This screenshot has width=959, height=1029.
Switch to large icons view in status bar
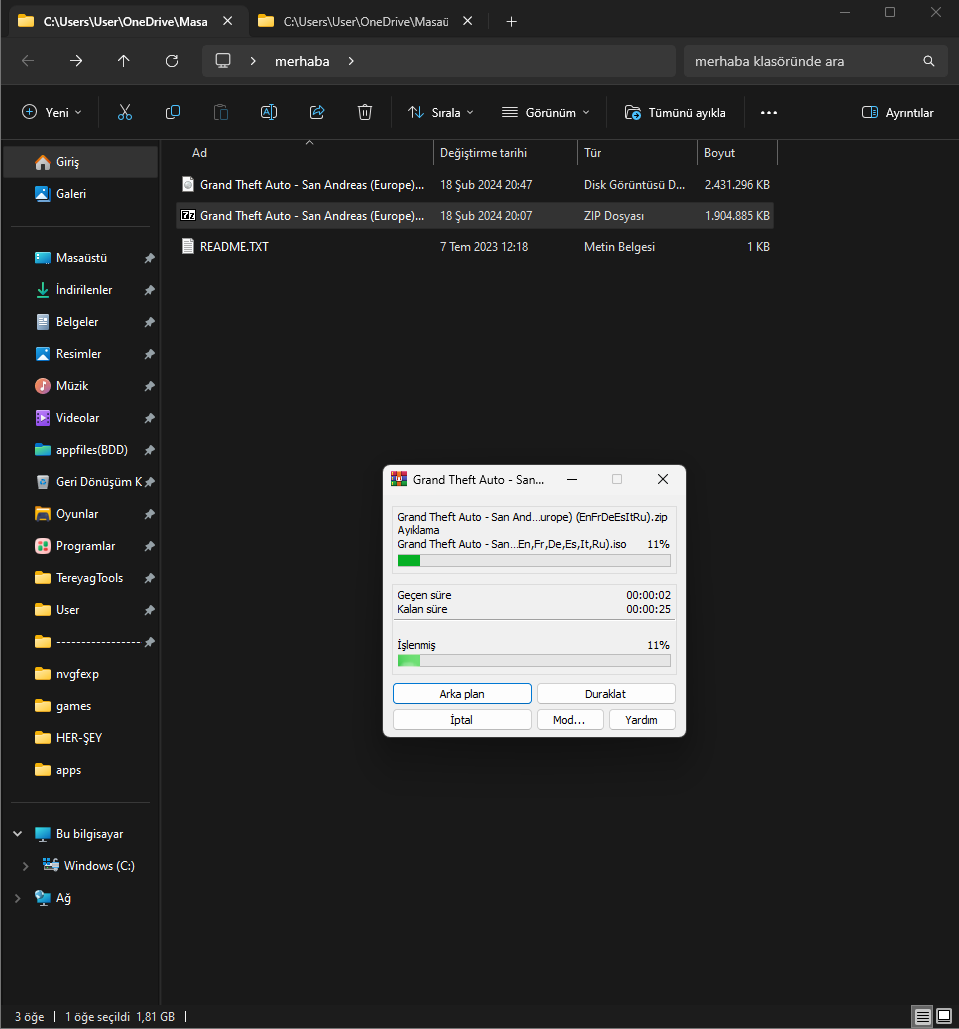click(943, 1016)
